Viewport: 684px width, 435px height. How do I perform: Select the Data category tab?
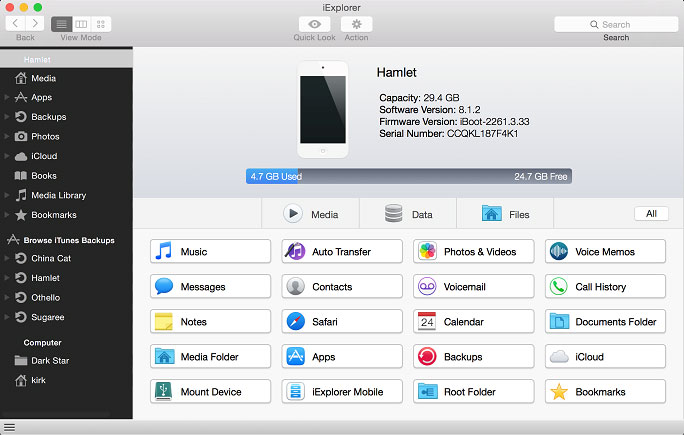pos(408,214)
